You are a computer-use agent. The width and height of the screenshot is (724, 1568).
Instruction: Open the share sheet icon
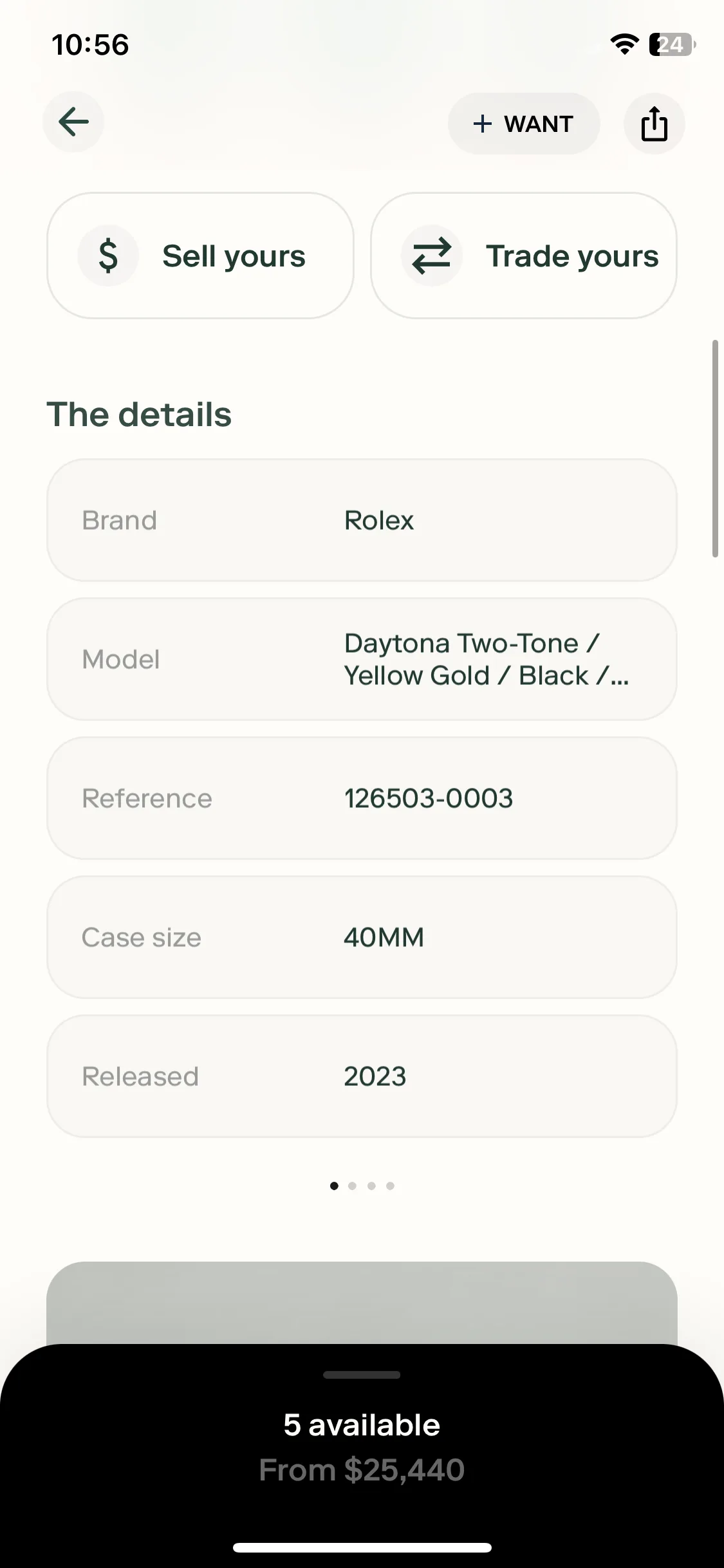click(x=654, y=123)
